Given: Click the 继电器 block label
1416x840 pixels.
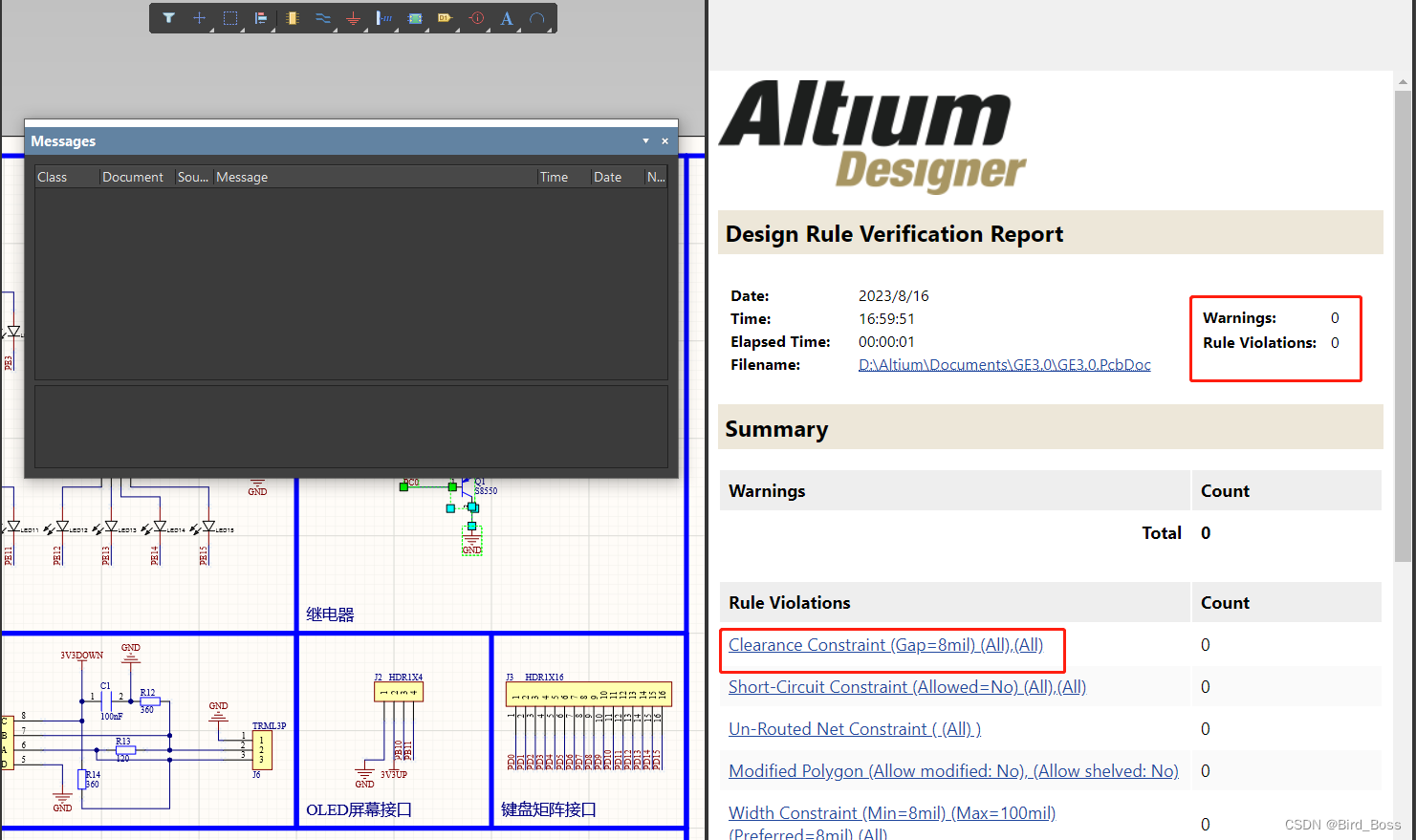Looking at the screenshot, I should pyautogui.click(x=330, y=614).
